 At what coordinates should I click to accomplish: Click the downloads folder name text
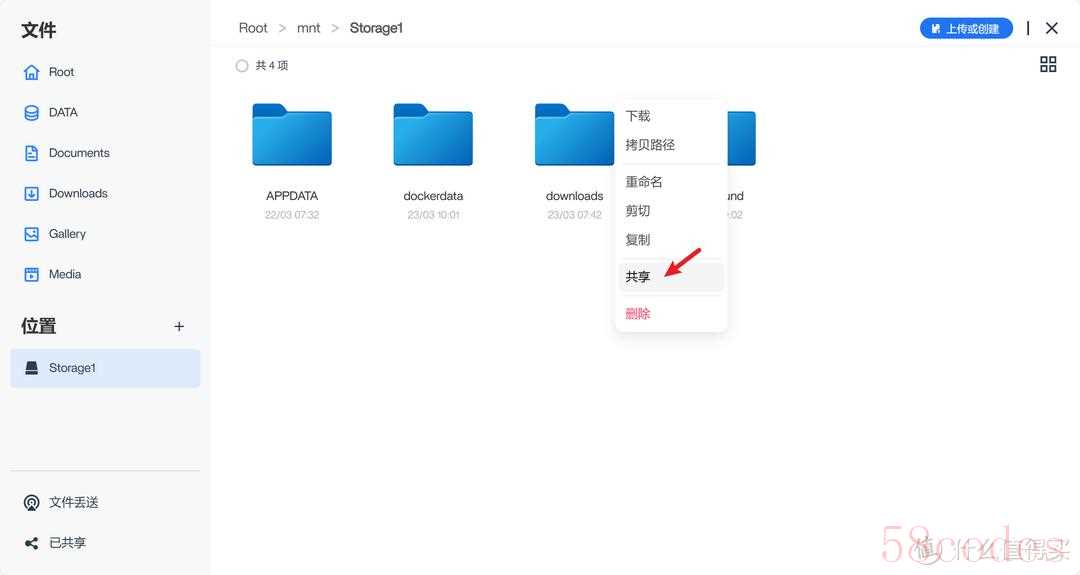[x=574, y=196]
